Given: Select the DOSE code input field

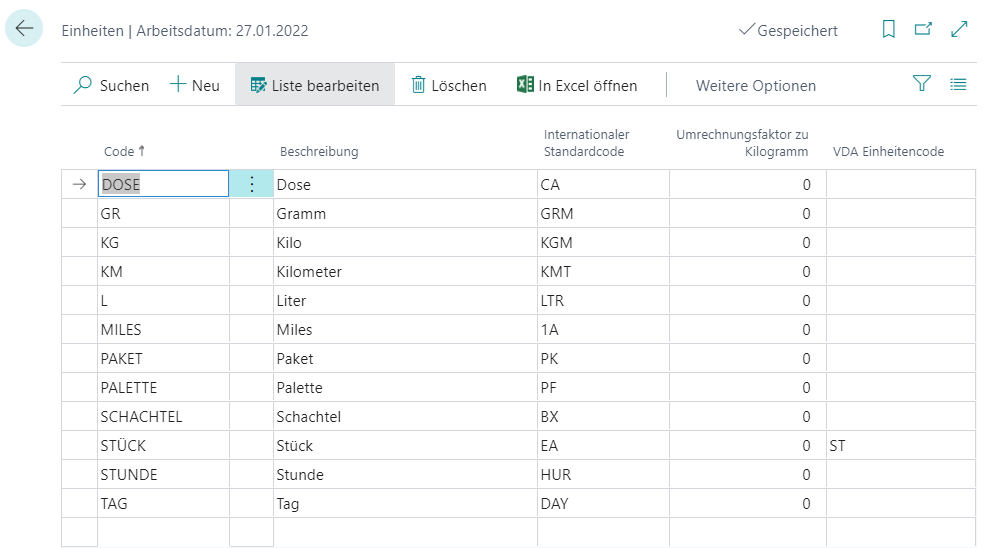Looking at the screenshot, I should pos(163,184).
